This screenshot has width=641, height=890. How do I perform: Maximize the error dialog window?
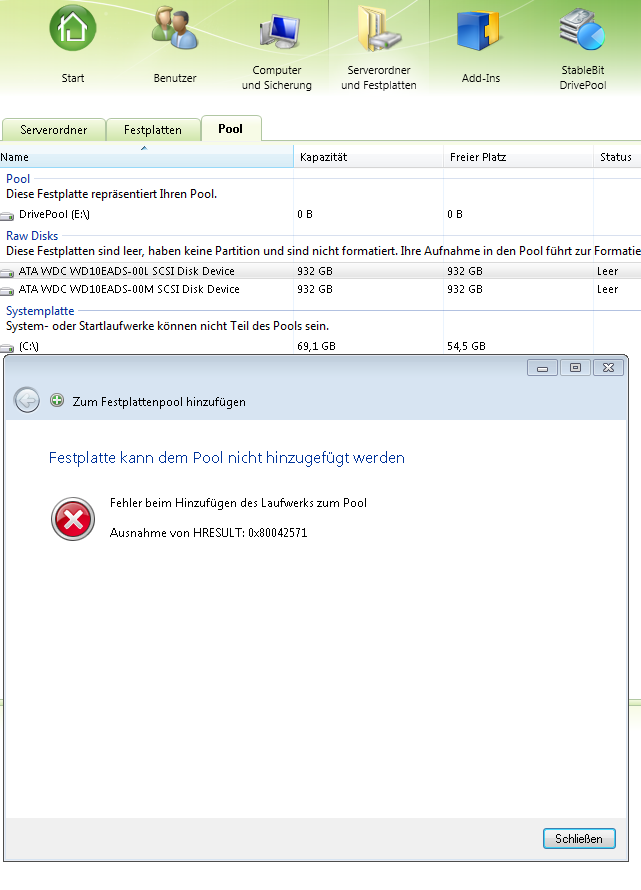pyautogui.click(x=574, y=368)
